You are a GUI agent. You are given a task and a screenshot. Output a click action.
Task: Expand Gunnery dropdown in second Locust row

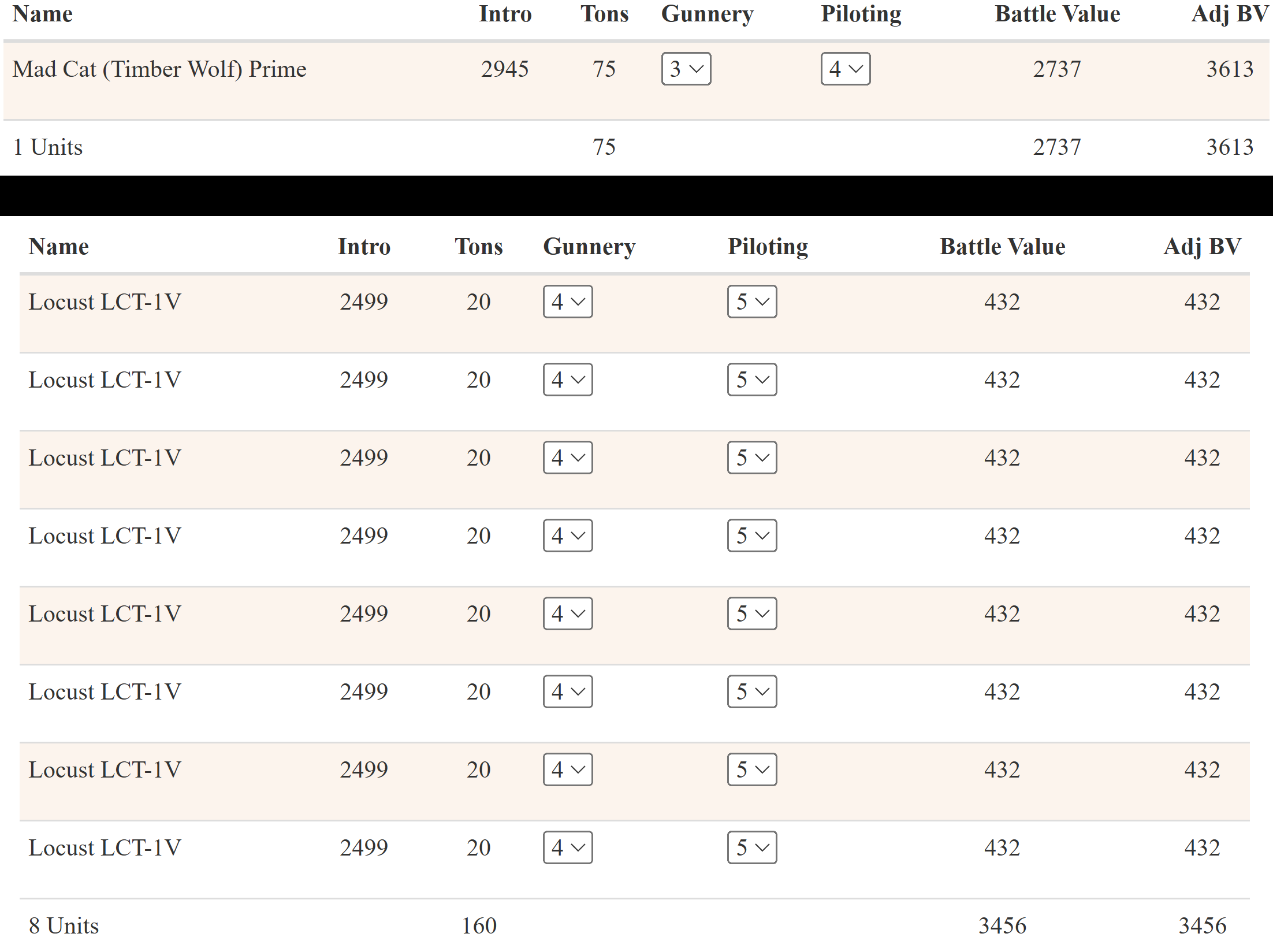click(x=568, y=380)
